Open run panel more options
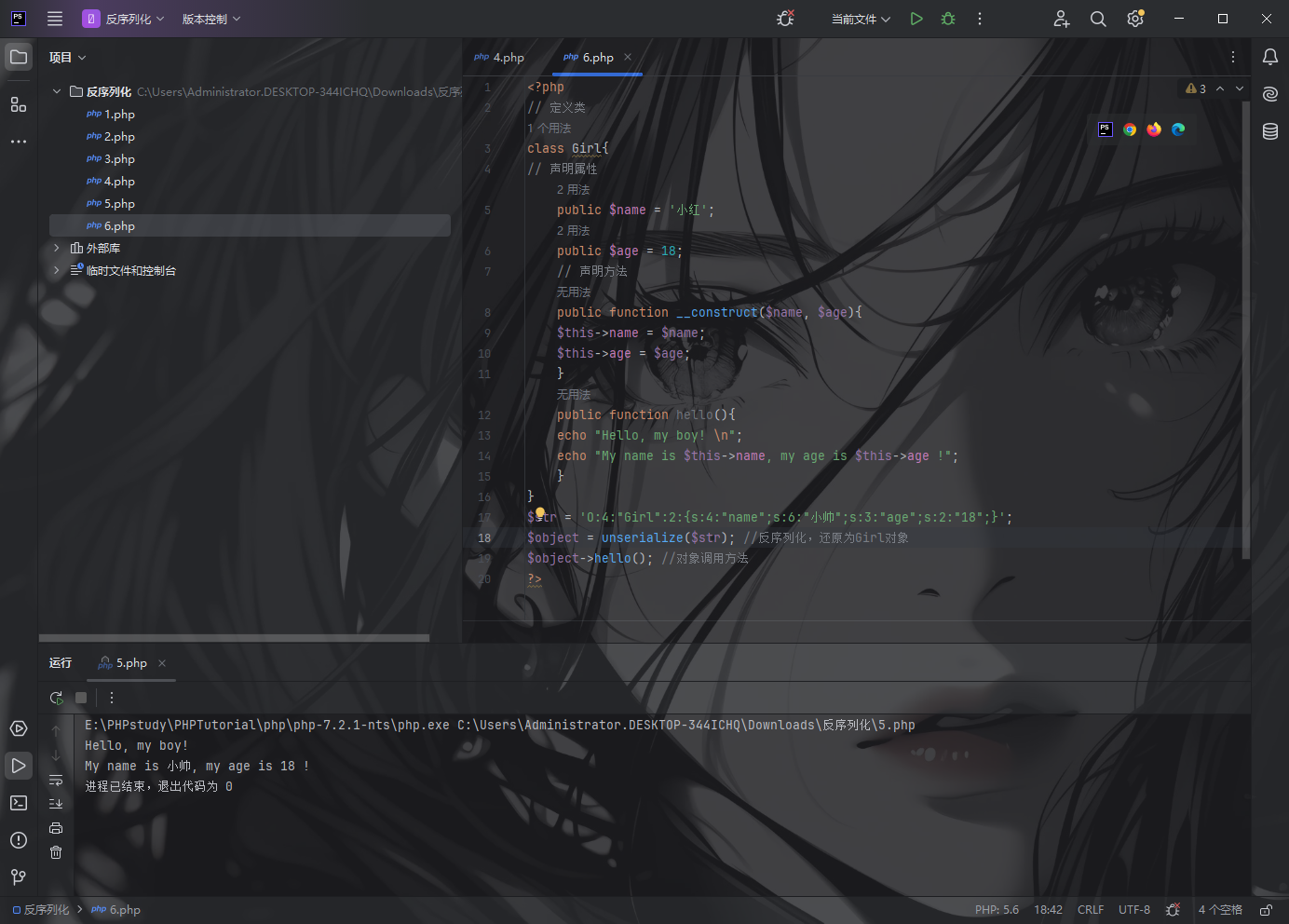 (x=112, y=698)
